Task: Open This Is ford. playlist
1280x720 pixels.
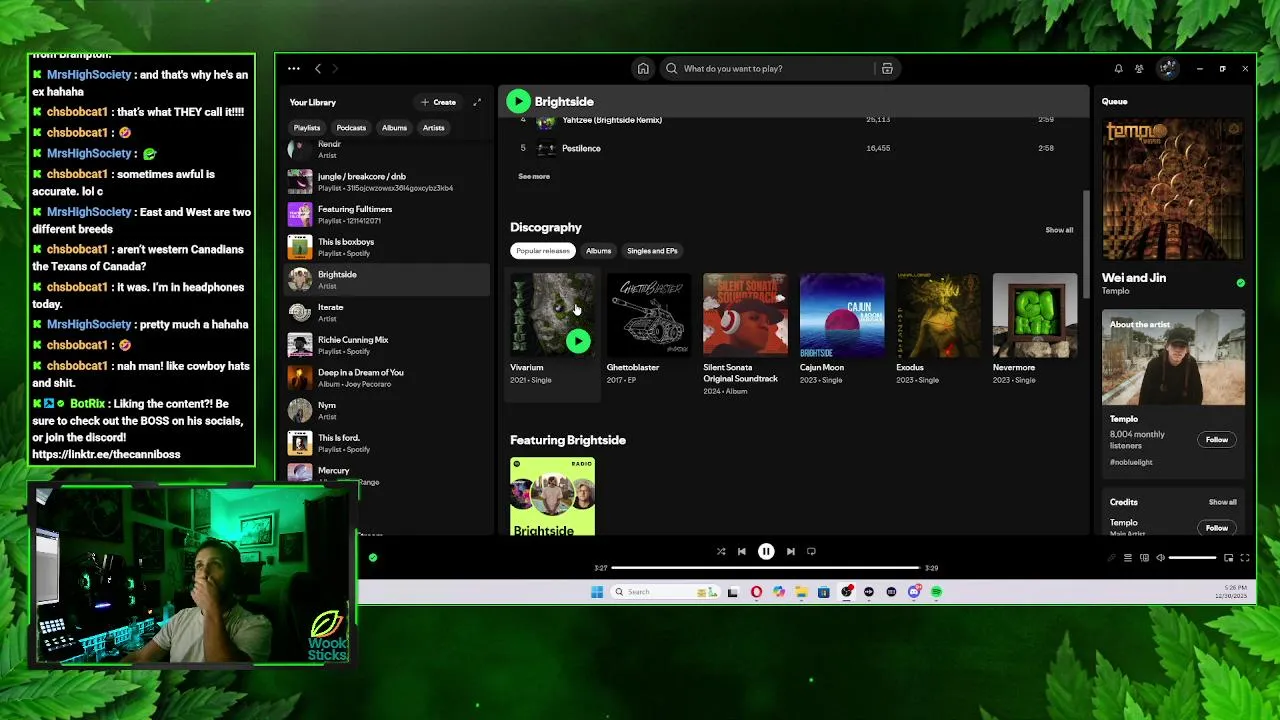Action: 387,443
